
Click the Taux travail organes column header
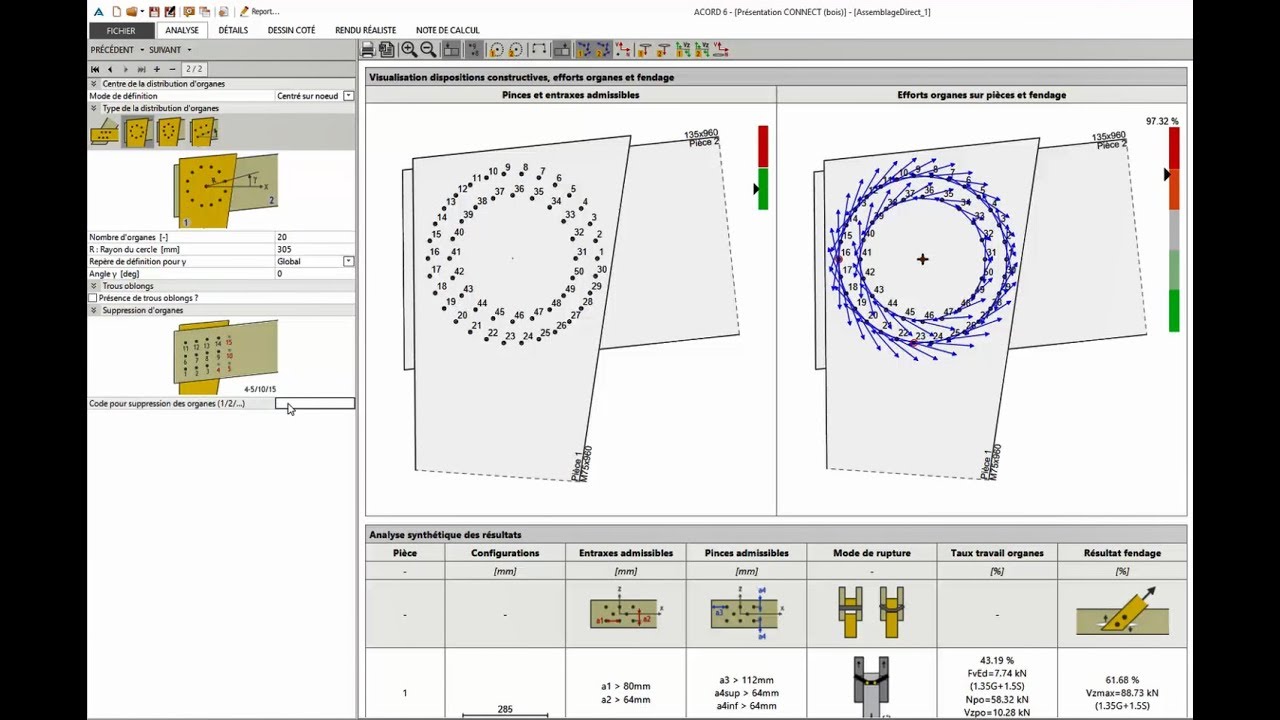996,553
